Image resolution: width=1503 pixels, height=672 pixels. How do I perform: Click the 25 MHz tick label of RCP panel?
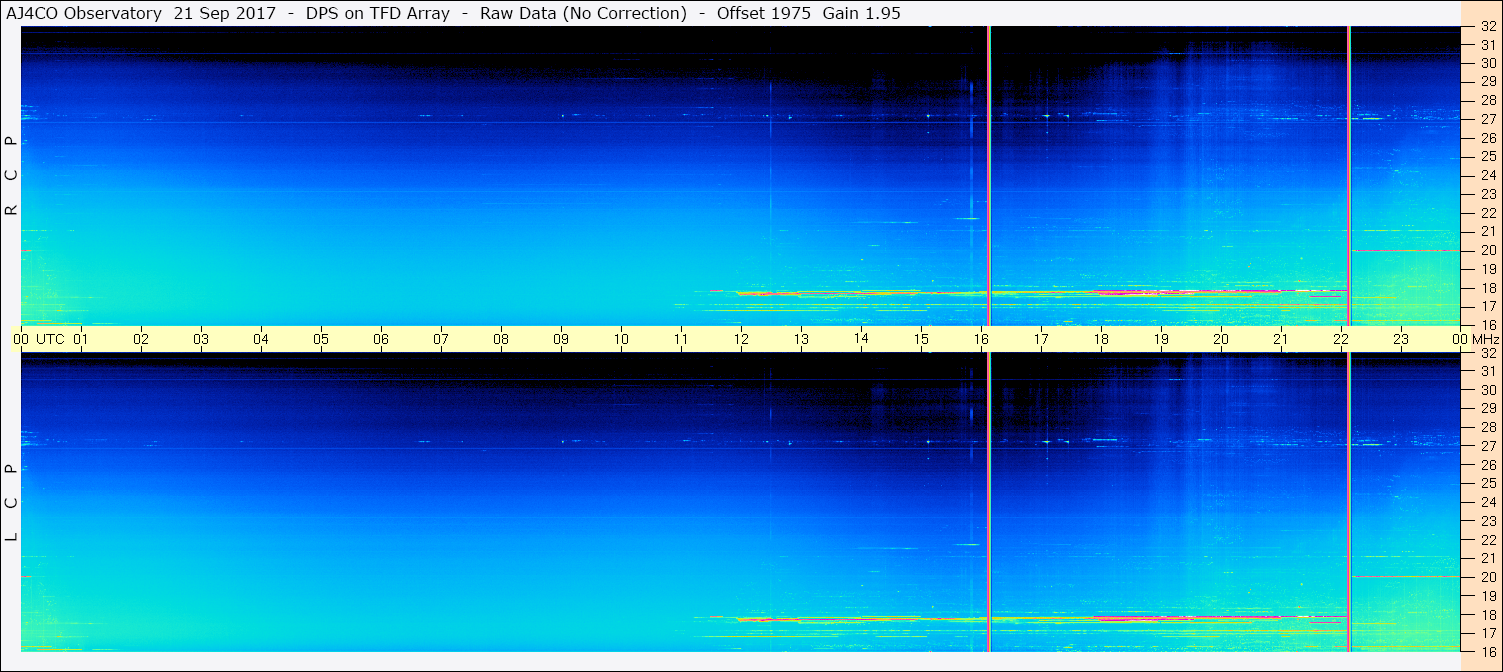tap(1488, 157)
